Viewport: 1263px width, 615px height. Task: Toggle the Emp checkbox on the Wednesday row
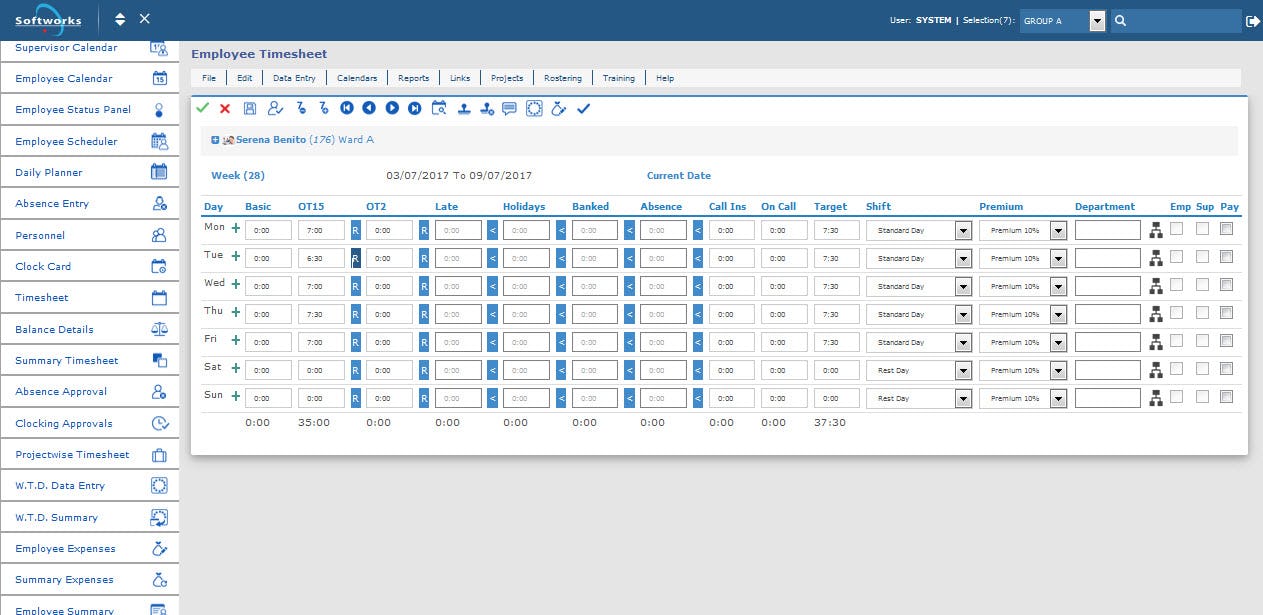pos(1177,285)
